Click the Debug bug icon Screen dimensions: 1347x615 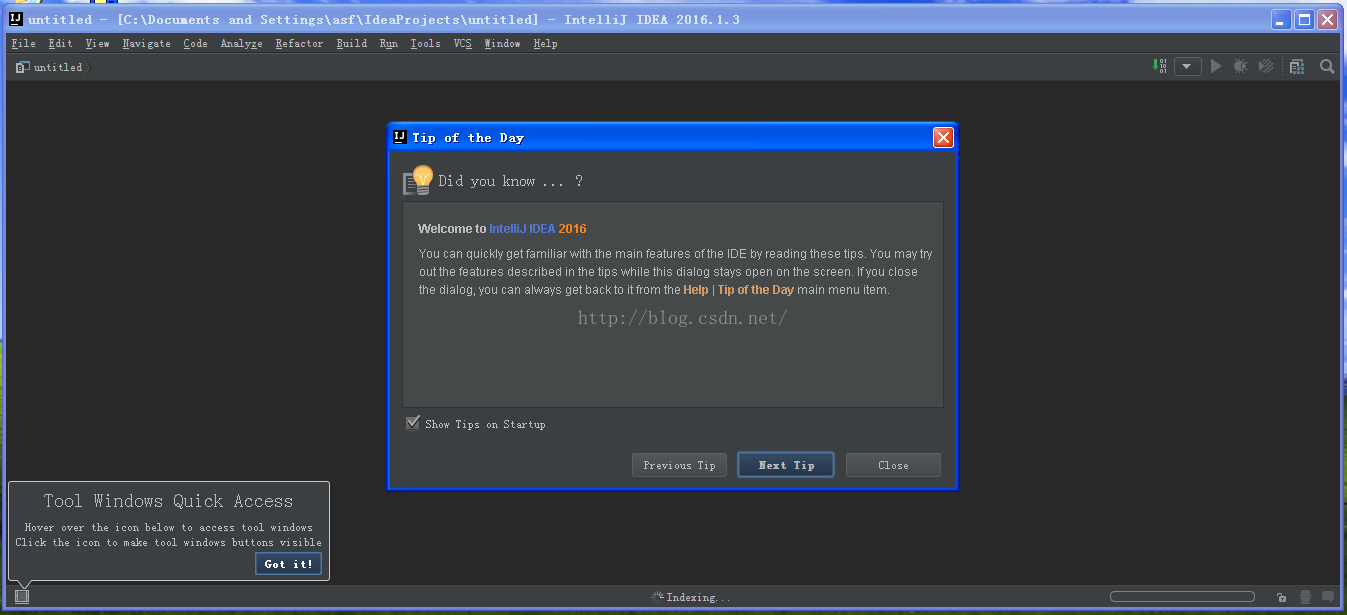1240,66
